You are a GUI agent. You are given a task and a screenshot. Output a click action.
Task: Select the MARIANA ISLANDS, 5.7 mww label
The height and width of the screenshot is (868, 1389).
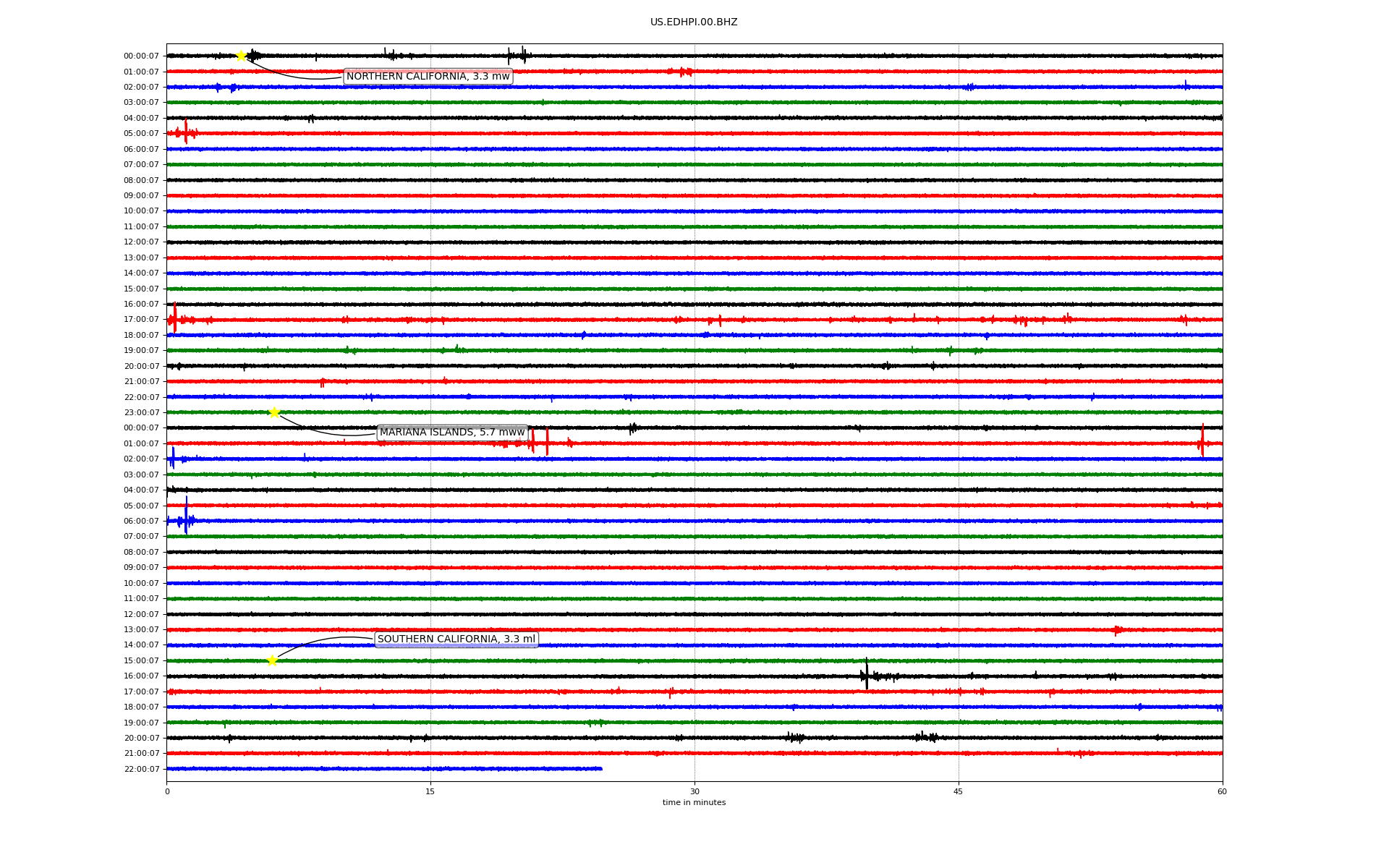click(452, 433)
